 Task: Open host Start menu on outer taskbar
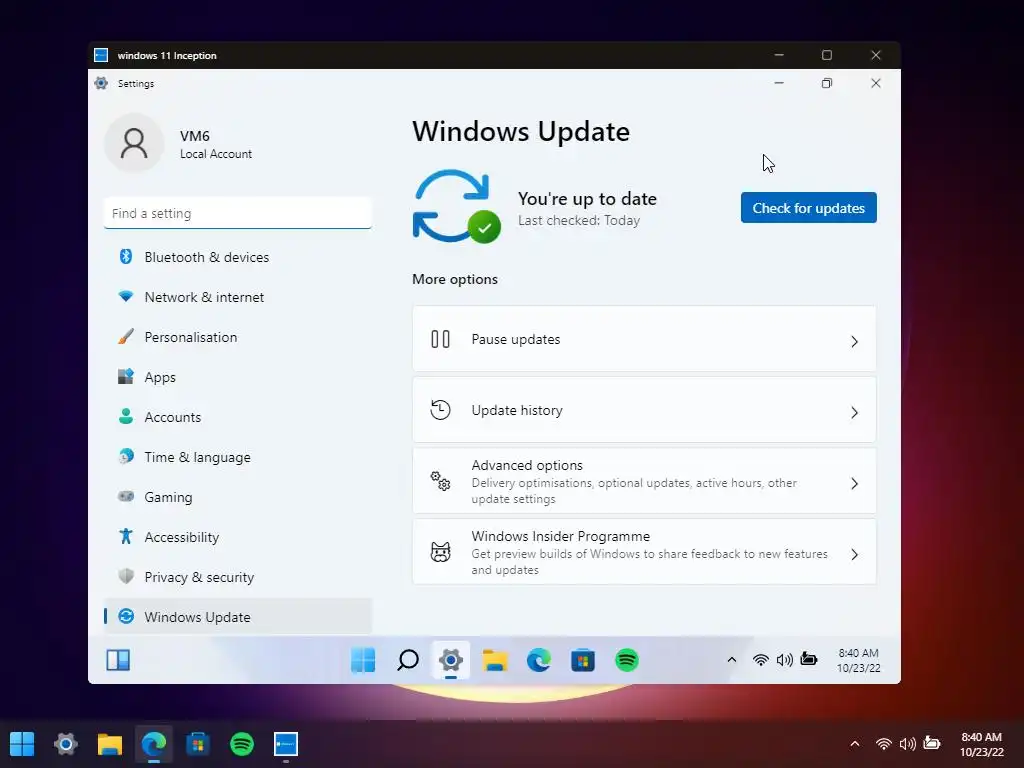coord(22,743)
